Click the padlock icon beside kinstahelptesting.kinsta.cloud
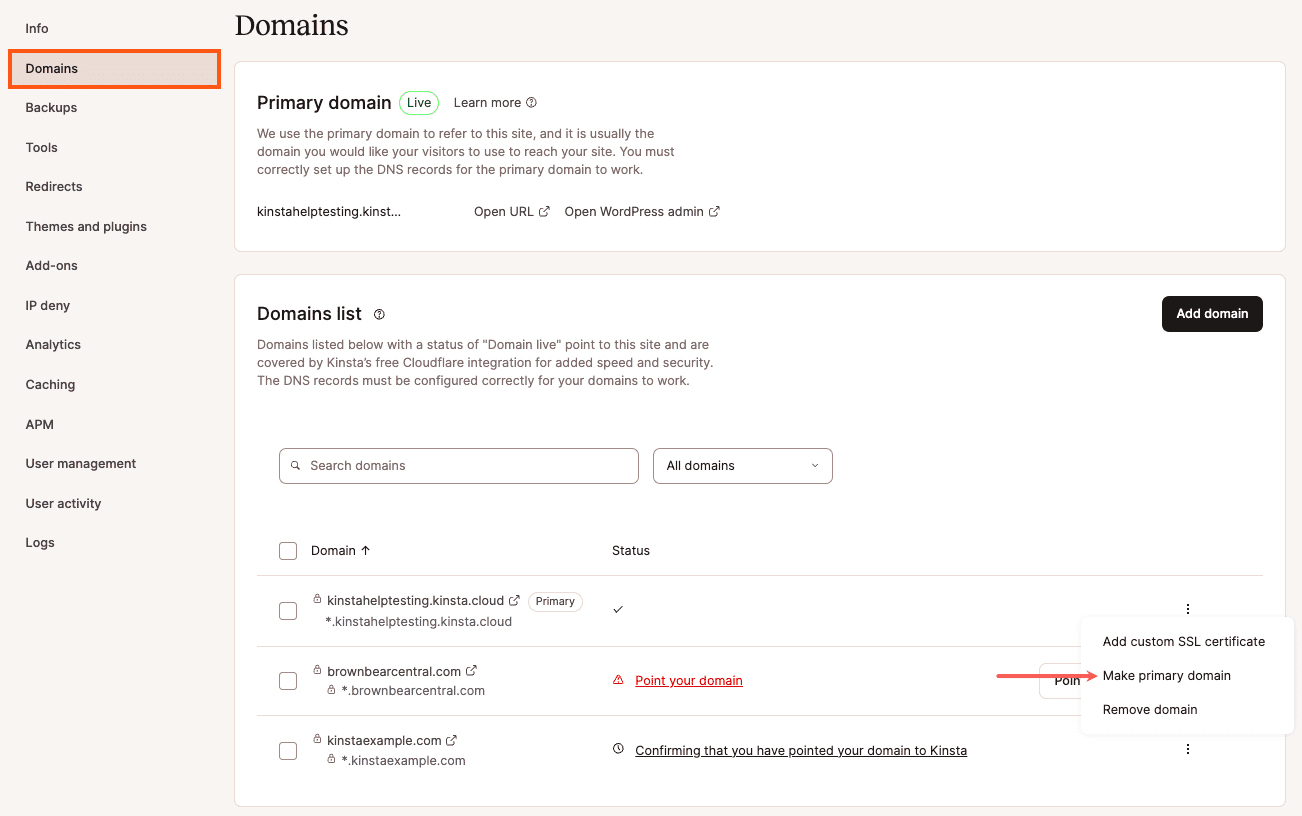This screenshot has width=1302, height=816. pyautogui.click(x=315, y=601)
